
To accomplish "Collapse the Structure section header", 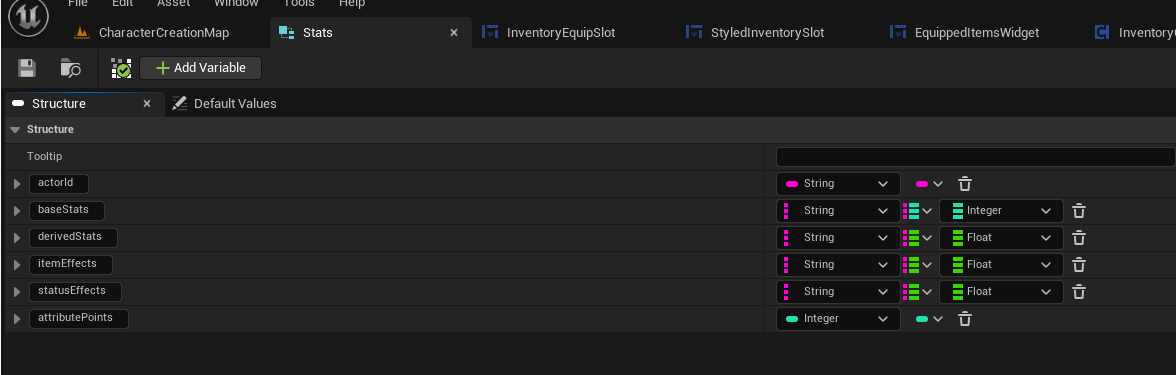I will click(15, 130).
